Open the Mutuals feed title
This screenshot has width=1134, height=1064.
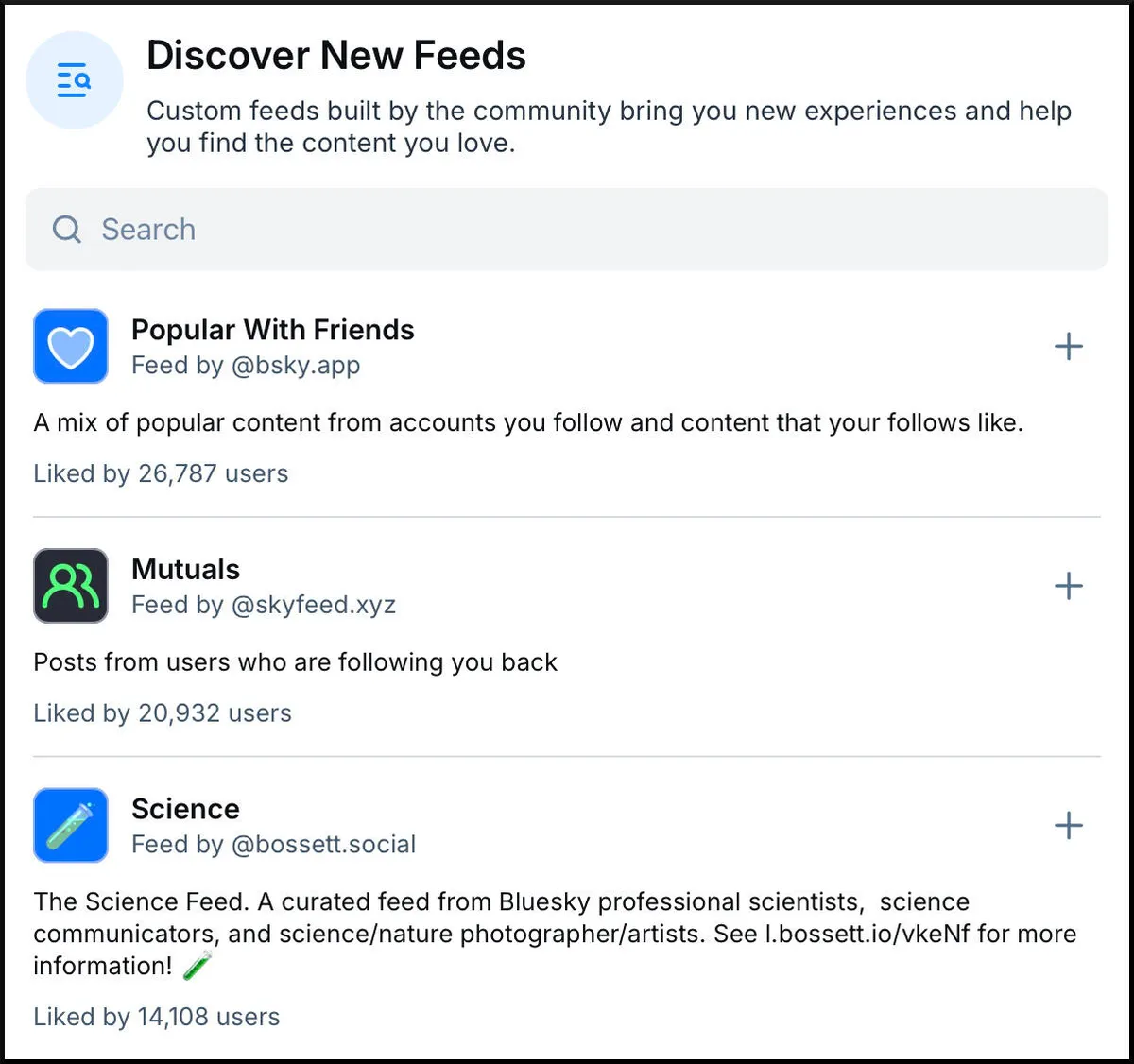click(x=186, y=570)
